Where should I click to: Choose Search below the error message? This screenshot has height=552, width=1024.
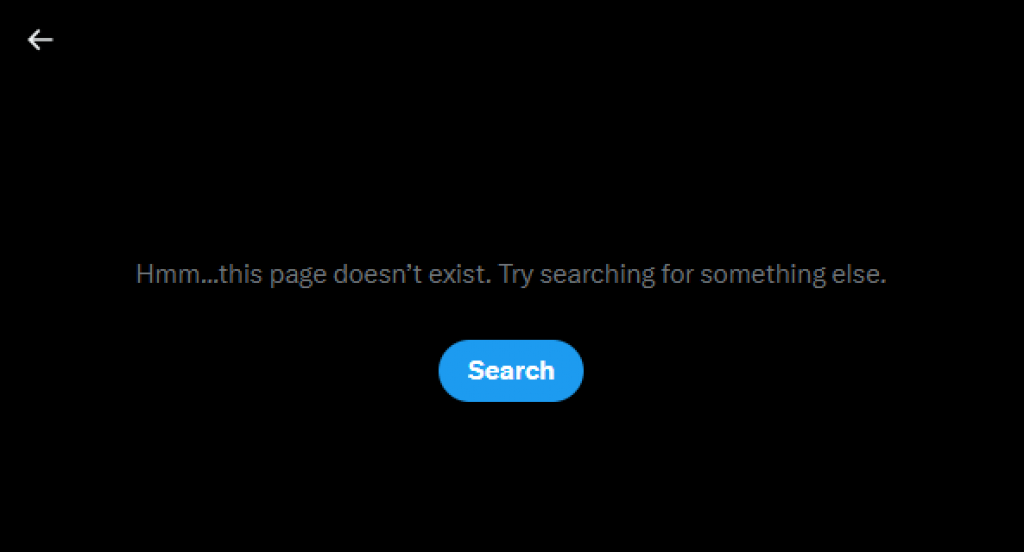pos(511,370)
